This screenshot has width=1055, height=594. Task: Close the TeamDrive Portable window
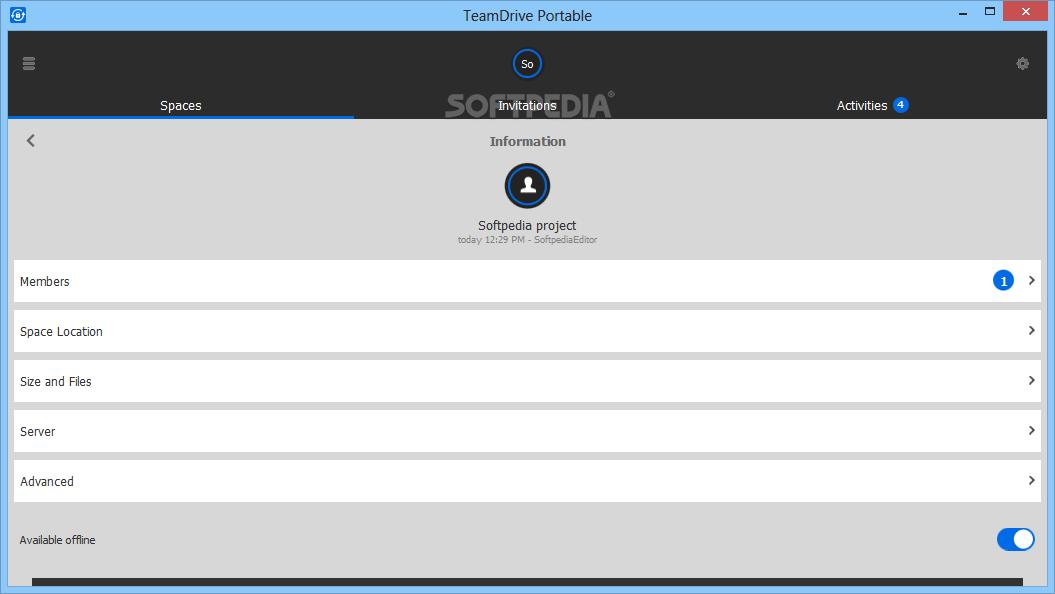click(x=1025, y=11)
